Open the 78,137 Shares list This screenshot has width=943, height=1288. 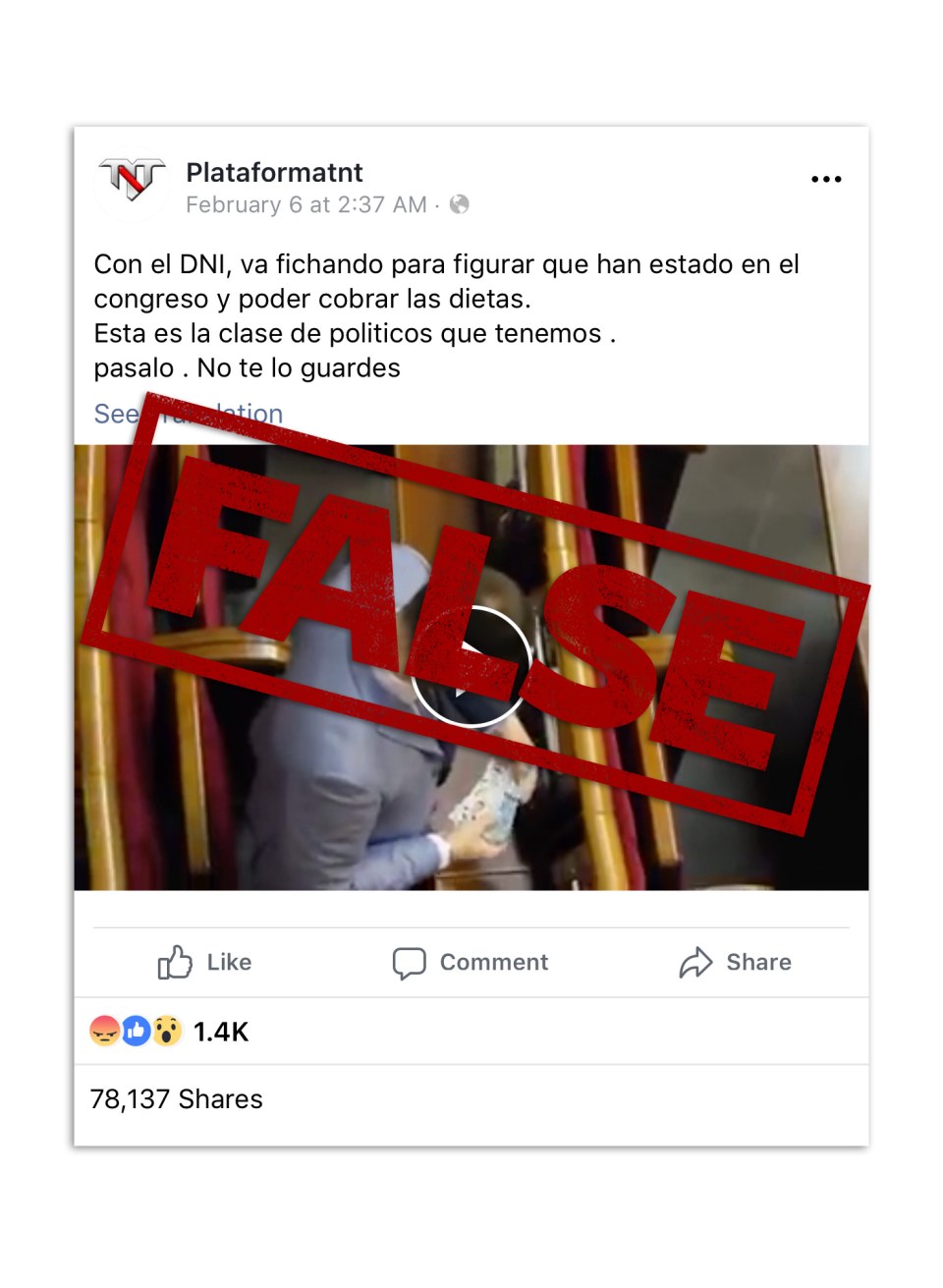177,1099
